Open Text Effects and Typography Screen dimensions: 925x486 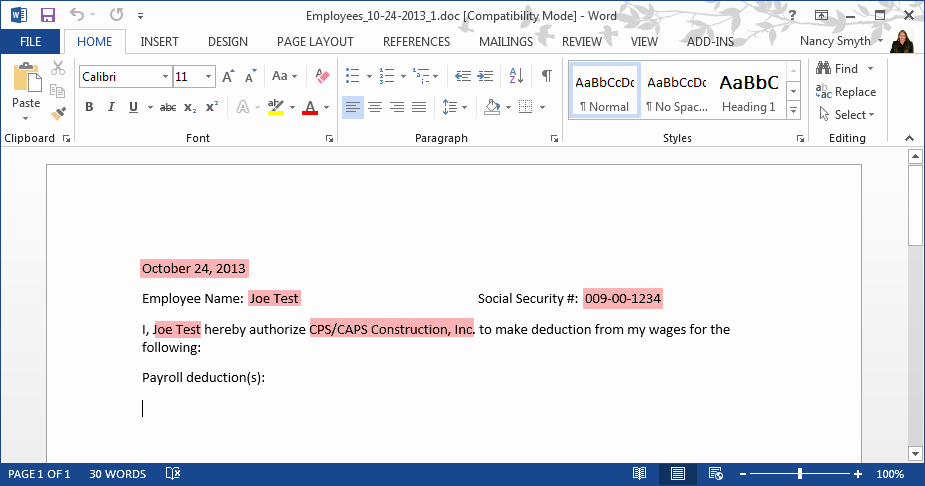pos(242,107)
